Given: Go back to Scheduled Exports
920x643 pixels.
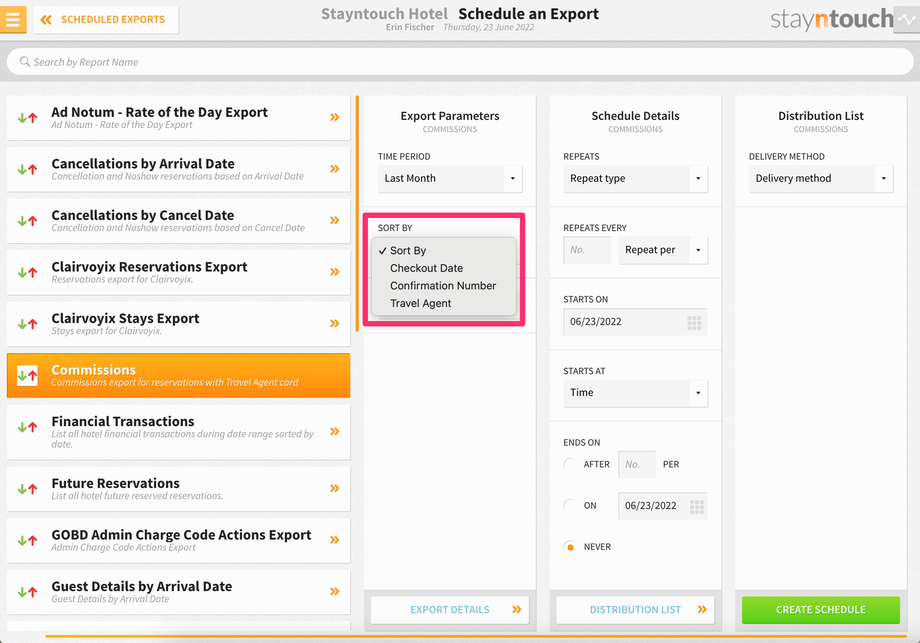Looking at the screenshot, I should (106, 19).
